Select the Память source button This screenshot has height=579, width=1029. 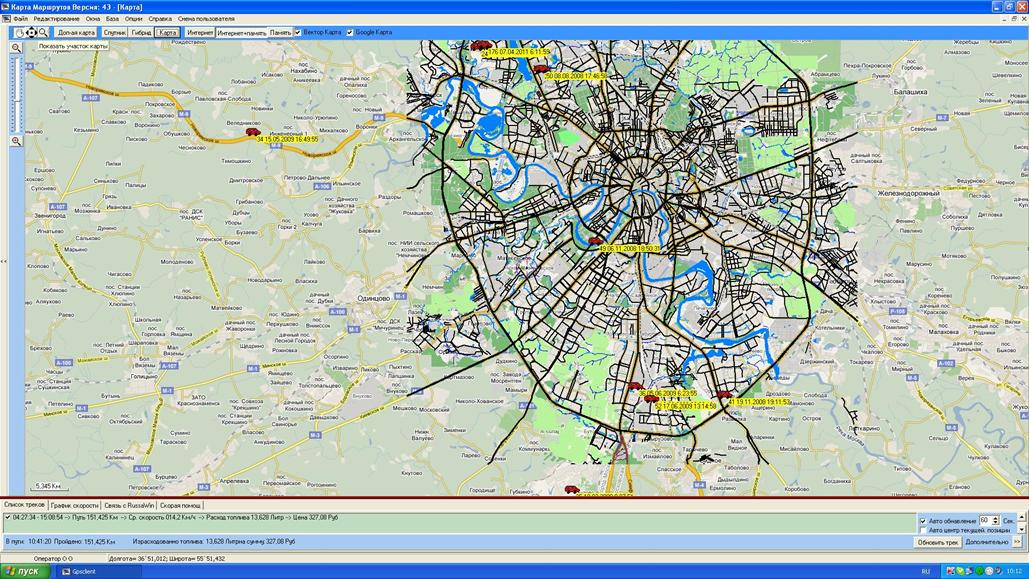[x=280, y=32]
